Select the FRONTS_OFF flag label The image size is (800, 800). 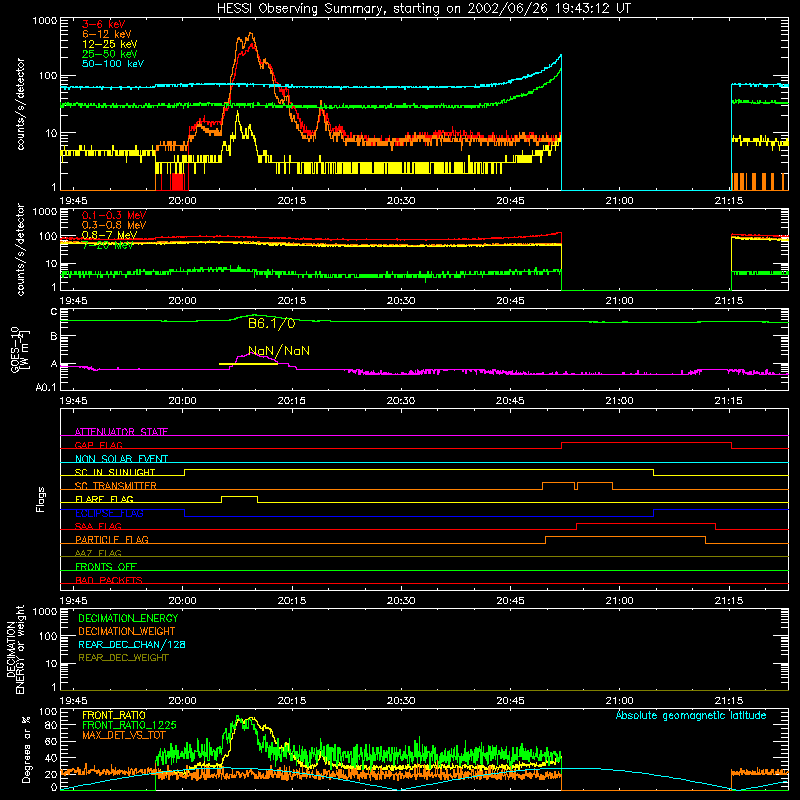pyautogui.click(x=106, y=566)
